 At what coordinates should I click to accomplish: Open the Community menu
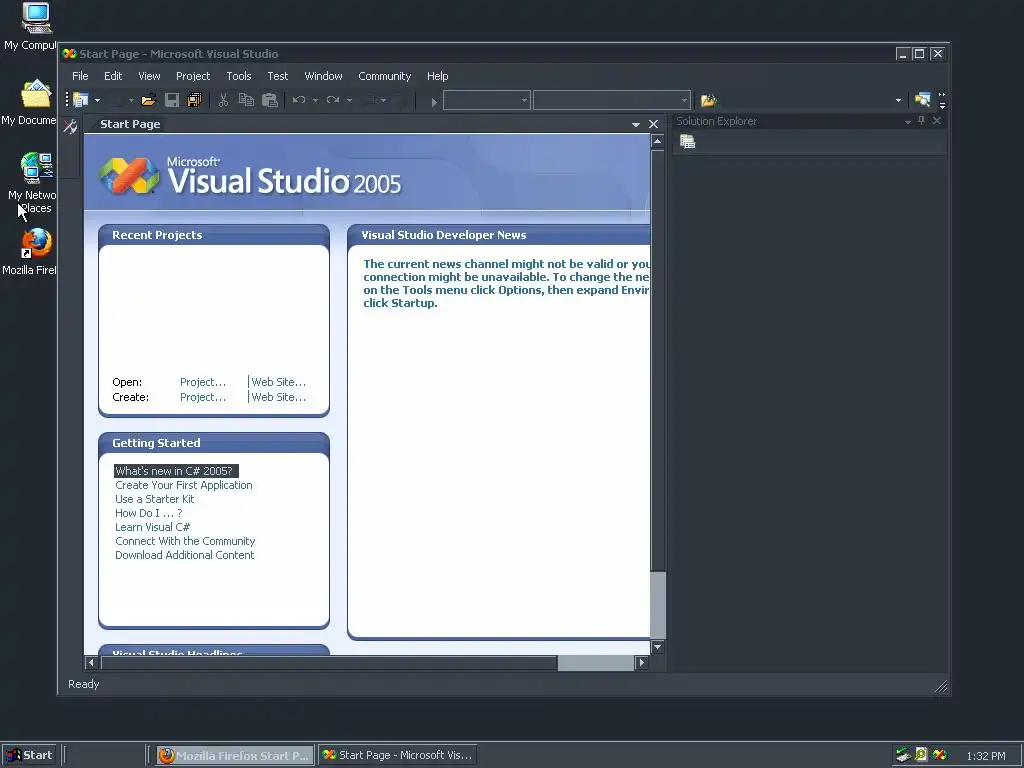click(385, 76)
